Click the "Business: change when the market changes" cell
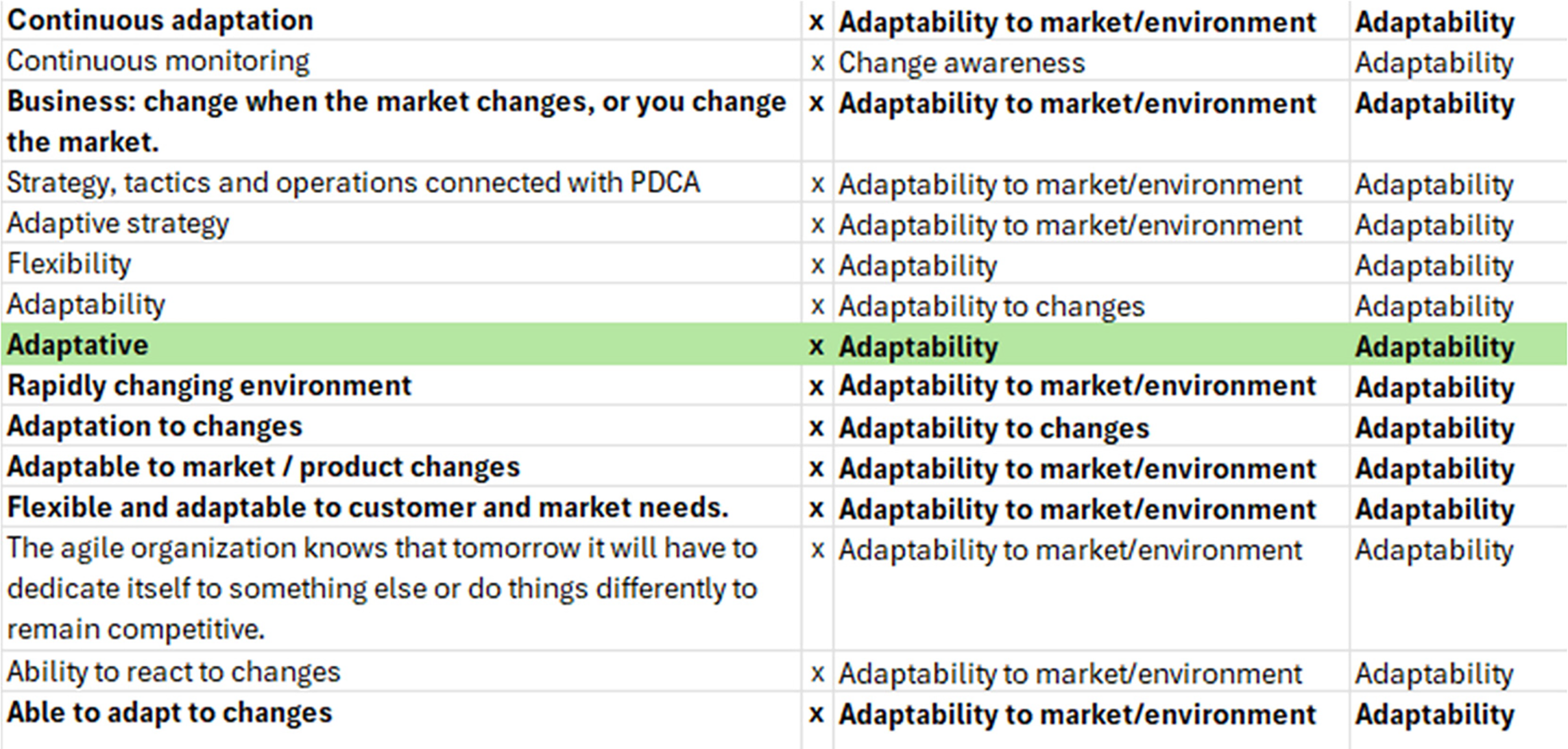Viewport: 1568px width, 749px height. (x=396, y=121)
